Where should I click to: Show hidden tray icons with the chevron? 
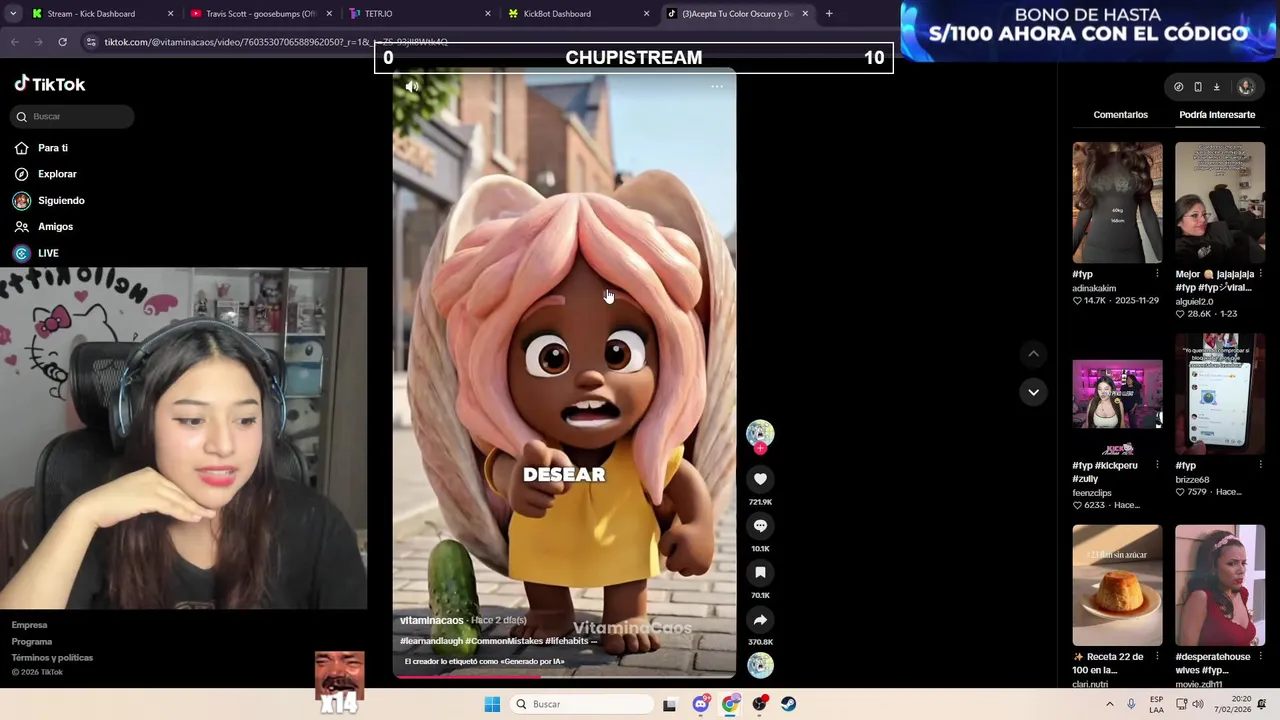coord(1109,704)
